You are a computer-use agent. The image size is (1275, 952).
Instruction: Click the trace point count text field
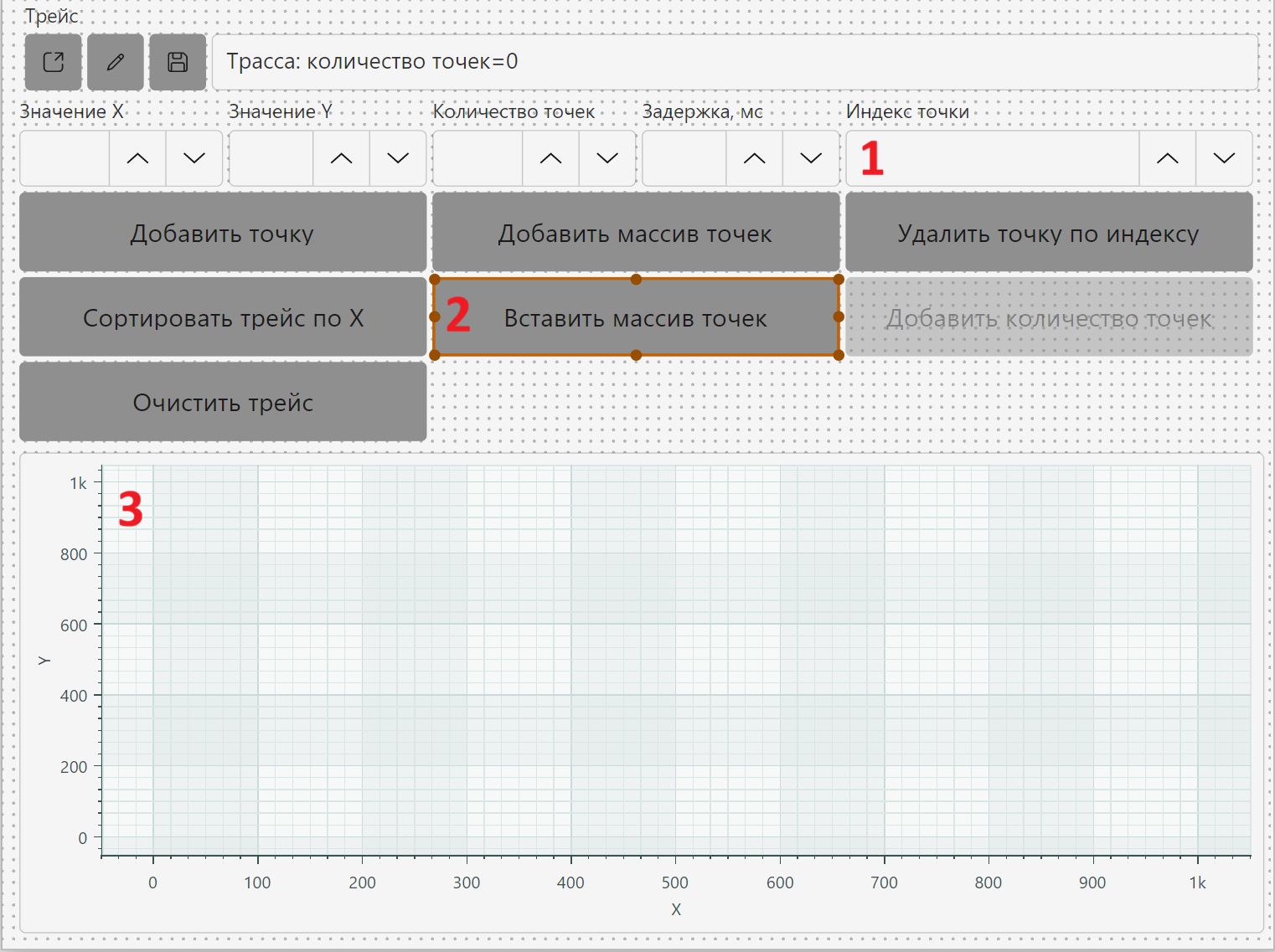[x=735, y=62]
